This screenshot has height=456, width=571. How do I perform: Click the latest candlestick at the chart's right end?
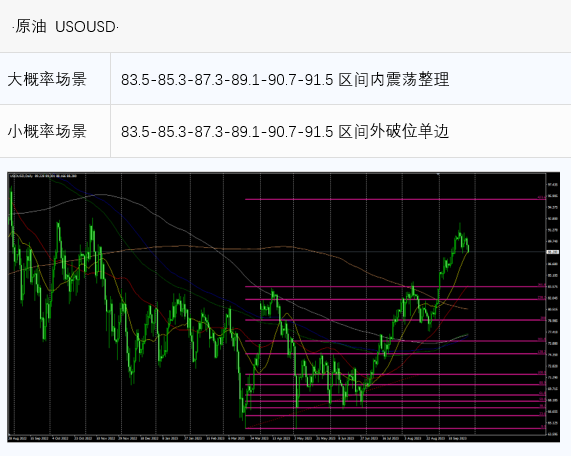coord(468,248)
